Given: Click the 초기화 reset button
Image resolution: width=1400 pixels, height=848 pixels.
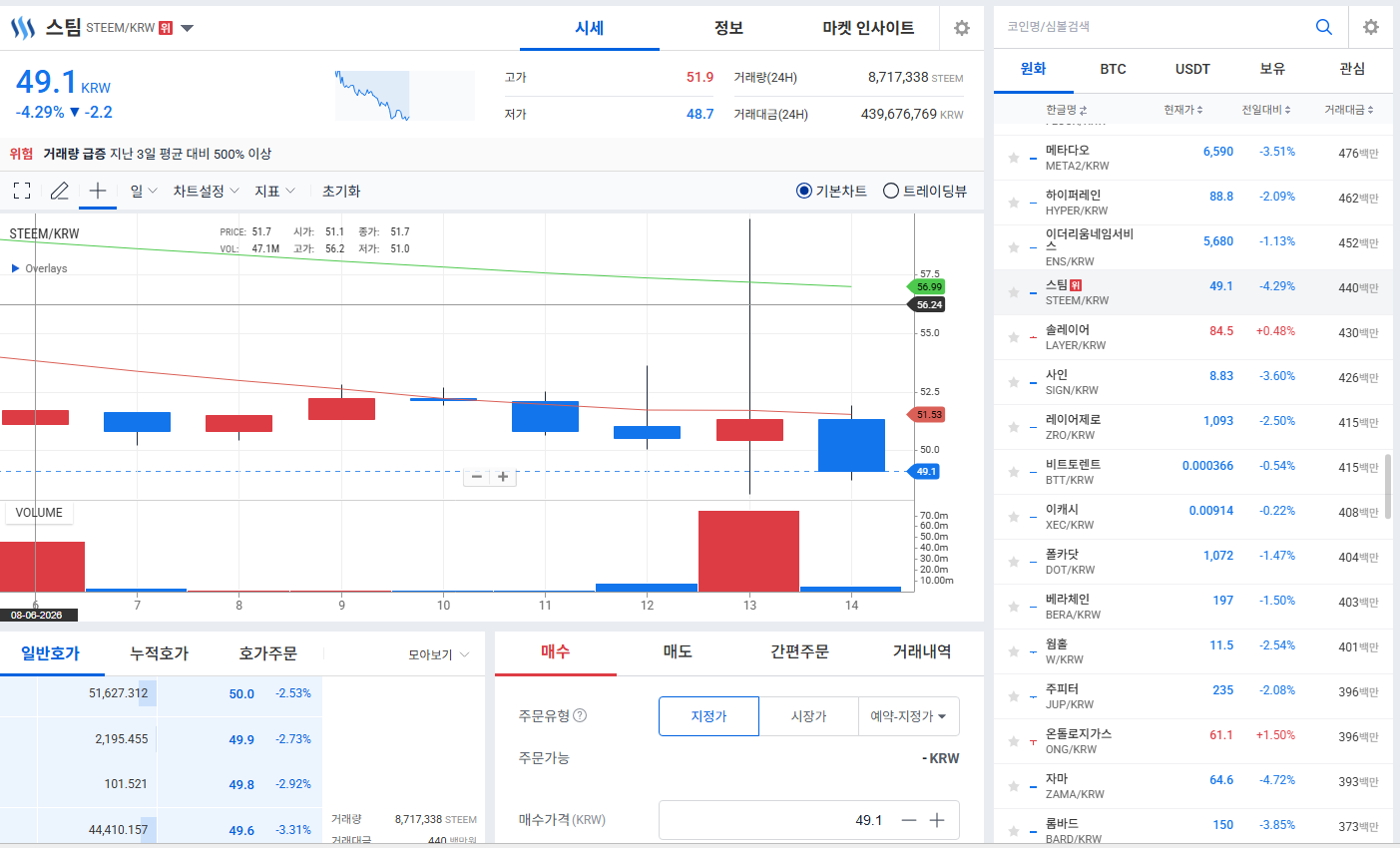Looking at the screenshot, I should [x=341, y=191].
